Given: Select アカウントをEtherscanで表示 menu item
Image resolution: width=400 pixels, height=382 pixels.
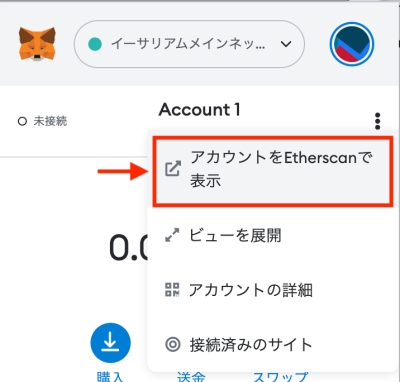Looking at the screenshot, I should click(x=273, y=171).
